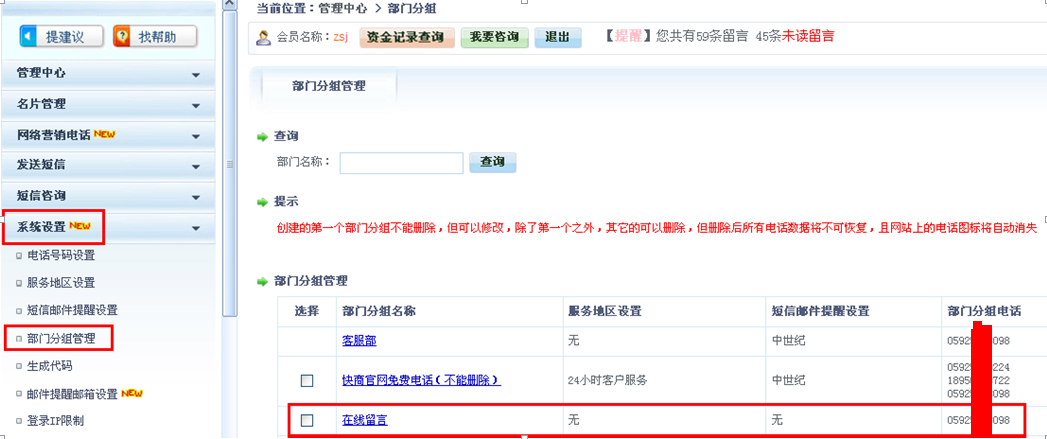The image size is (1047, 439).
Task: Open the 客服部 group link
Action: click(x=359, y=341)
